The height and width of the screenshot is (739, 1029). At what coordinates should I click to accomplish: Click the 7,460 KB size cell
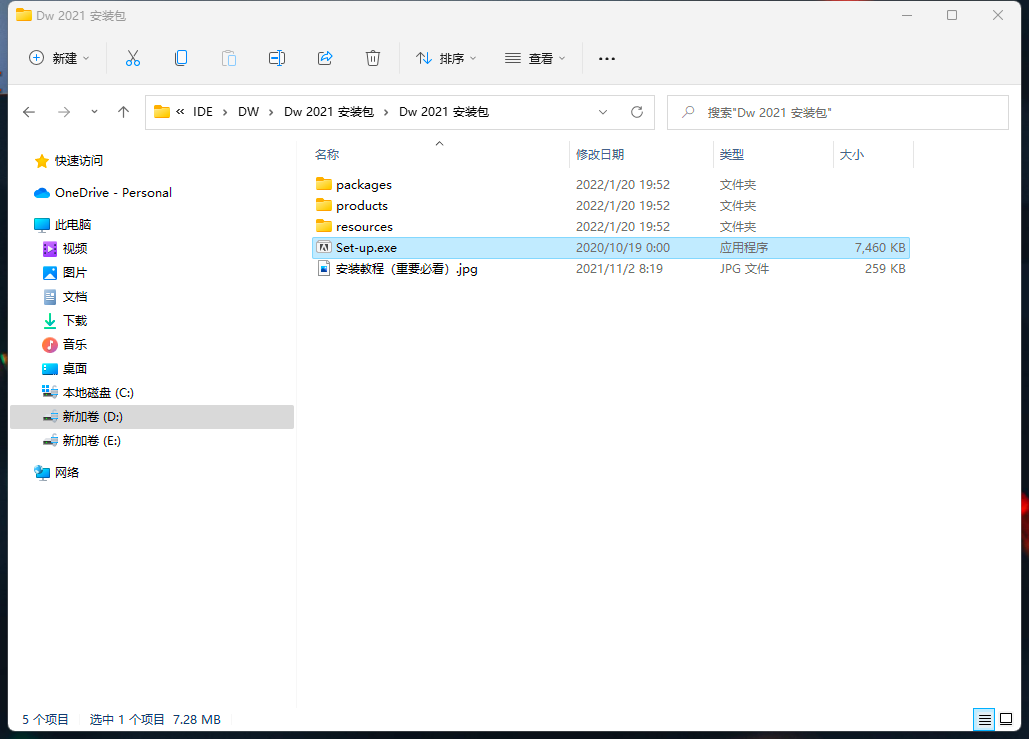coord(879,247)
